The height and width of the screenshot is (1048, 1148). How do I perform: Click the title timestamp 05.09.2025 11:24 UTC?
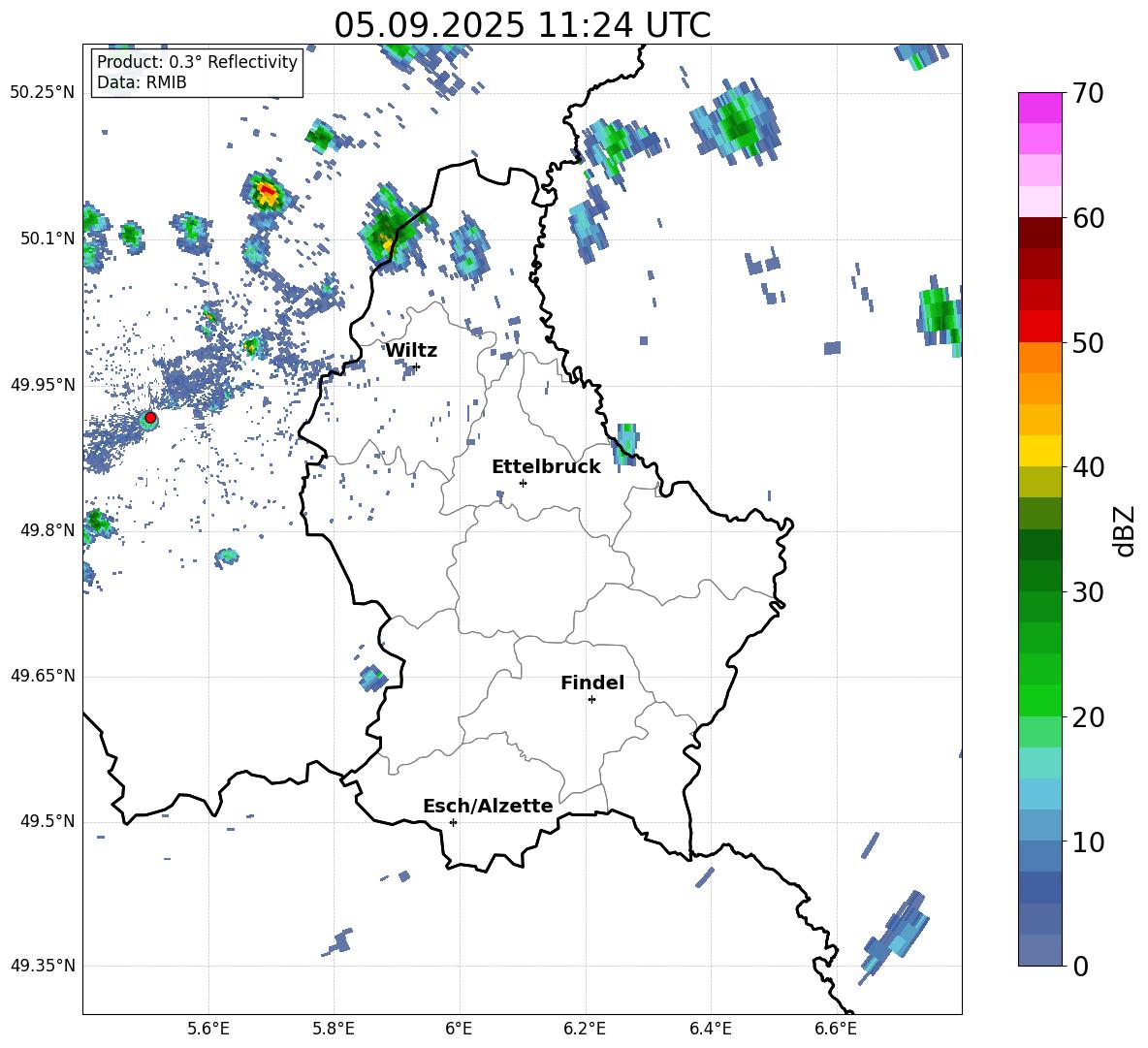[x=522, y=25]
